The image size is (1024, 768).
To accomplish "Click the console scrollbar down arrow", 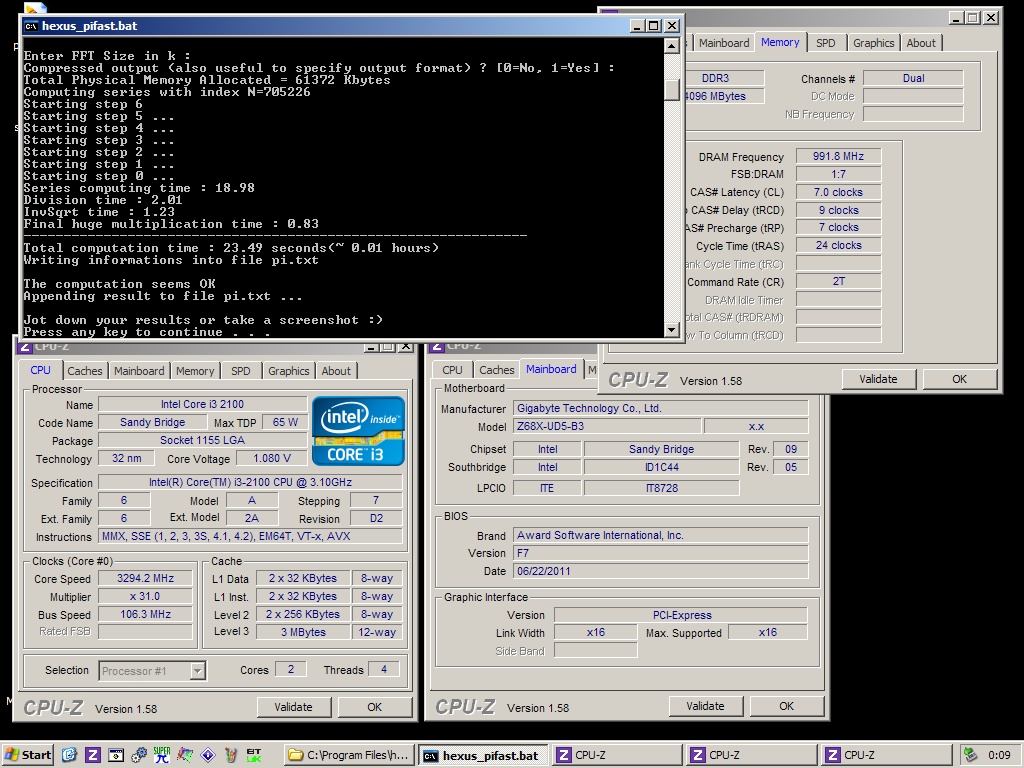I will pos(671,330).
